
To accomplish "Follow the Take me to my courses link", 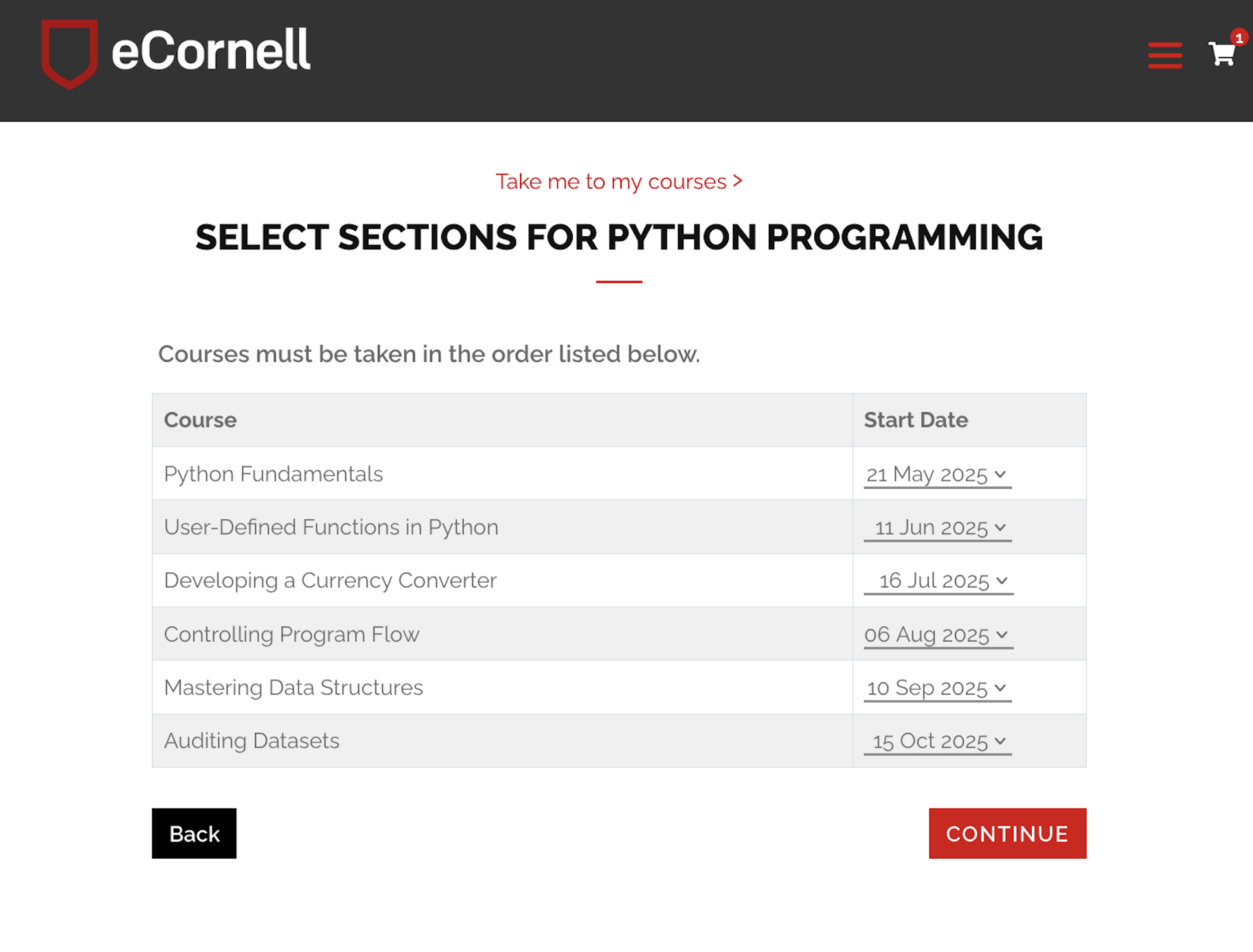I will pos(618,181).
